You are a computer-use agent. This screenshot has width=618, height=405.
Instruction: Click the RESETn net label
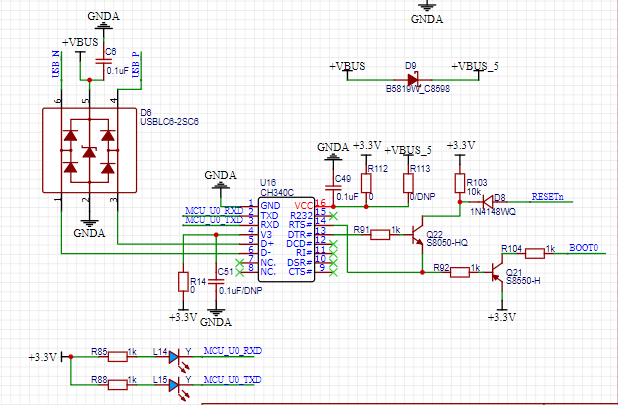click(x=547, y=196)
